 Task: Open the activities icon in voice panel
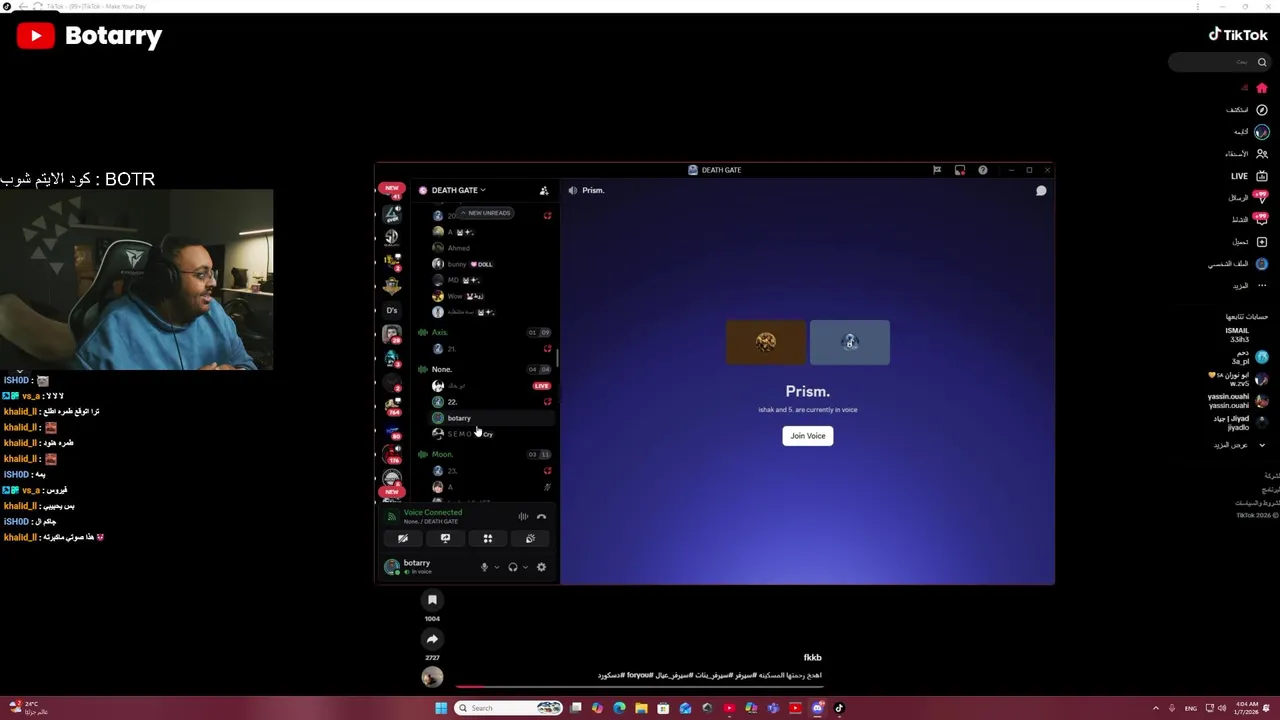tap(488, 538)
